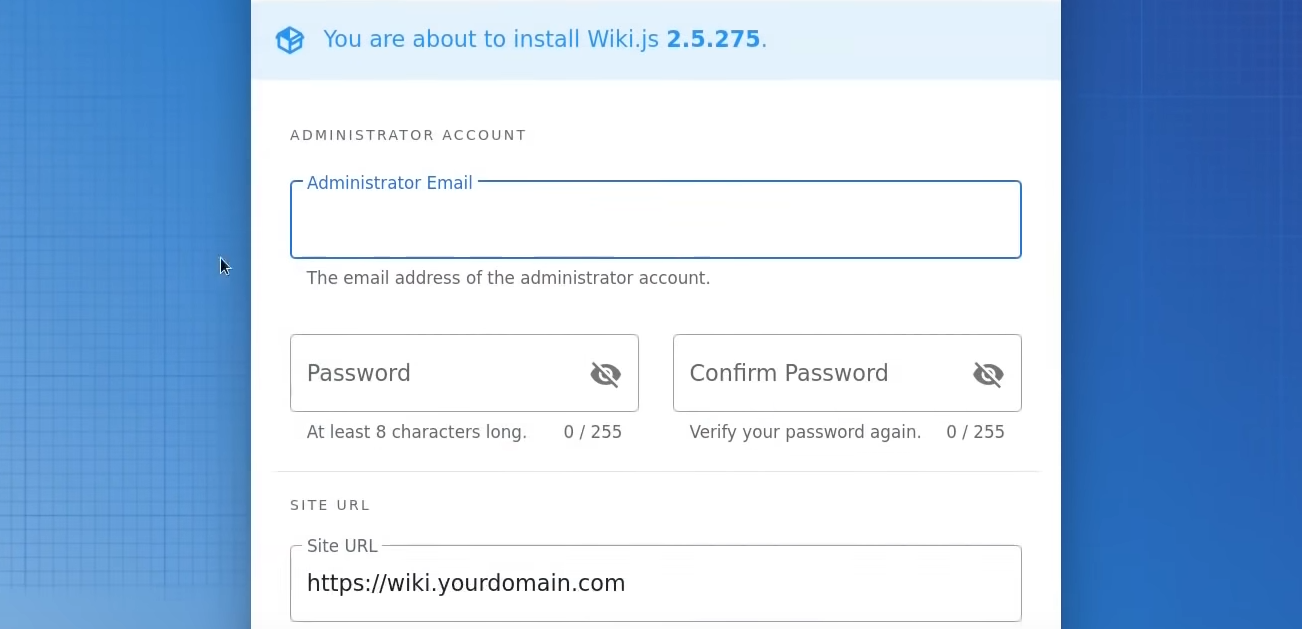
Task: Click the blue background left of the form
Action: [x=120, y=400]
